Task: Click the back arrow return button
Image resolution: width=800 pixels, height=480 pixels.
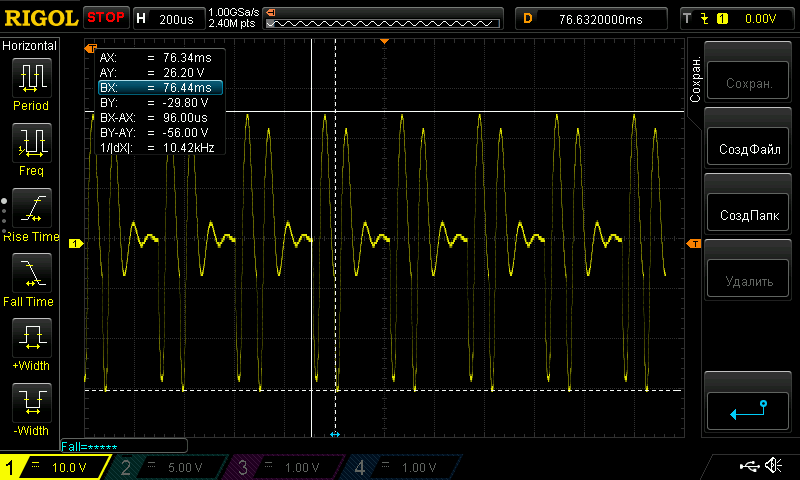Action: [748, 411]
